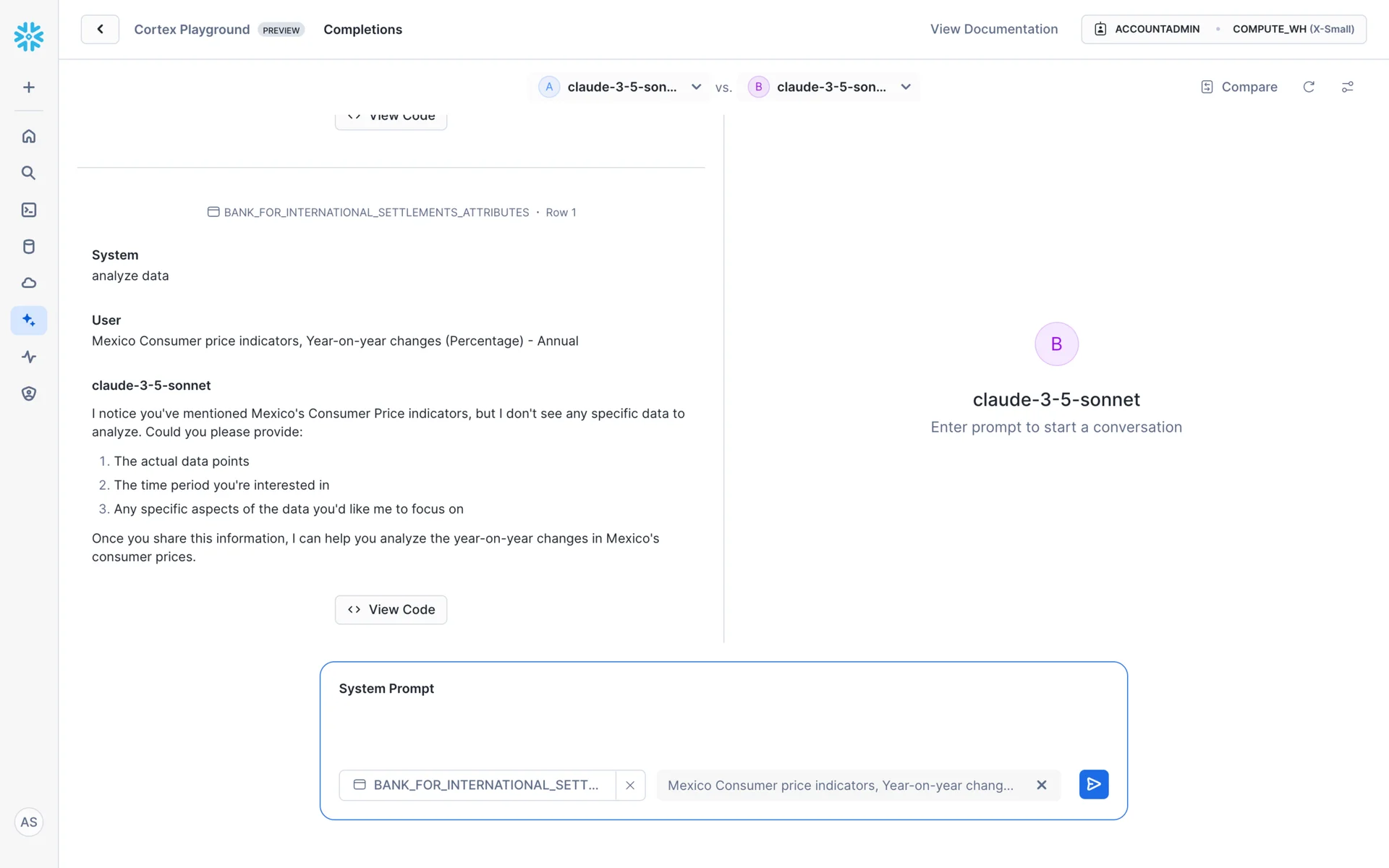Viewport: 1389px width, 868px height.
Task: Send the prompt with the blue arrow button
Action: click(1093, 785)
